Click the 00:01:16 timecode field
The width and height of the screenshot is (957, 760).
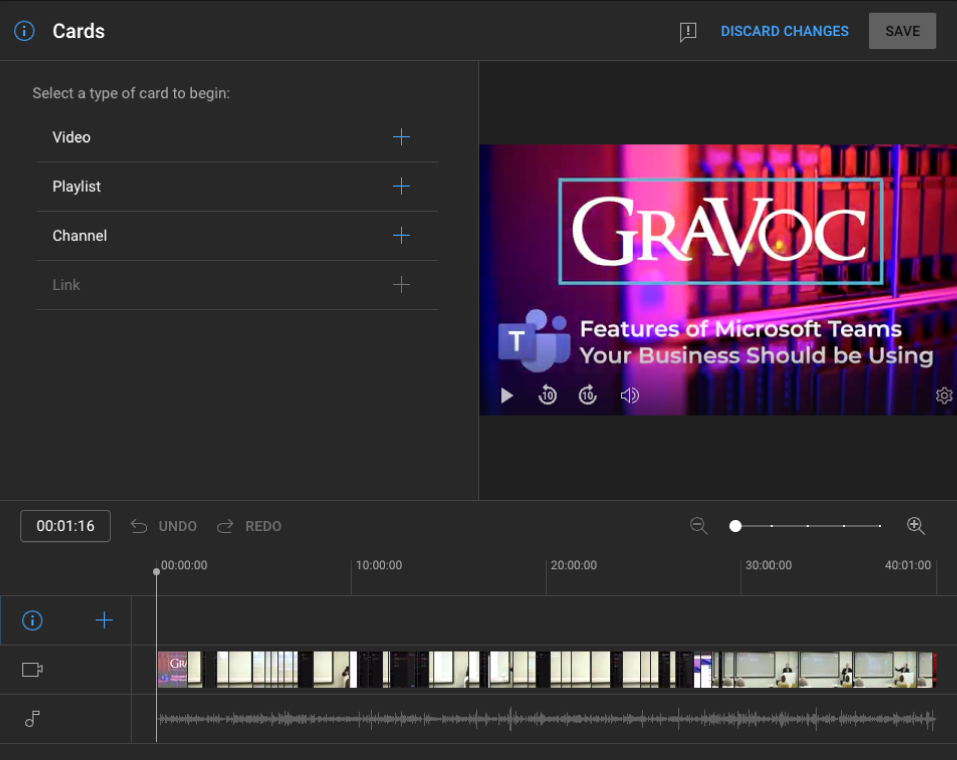point(65,526)
